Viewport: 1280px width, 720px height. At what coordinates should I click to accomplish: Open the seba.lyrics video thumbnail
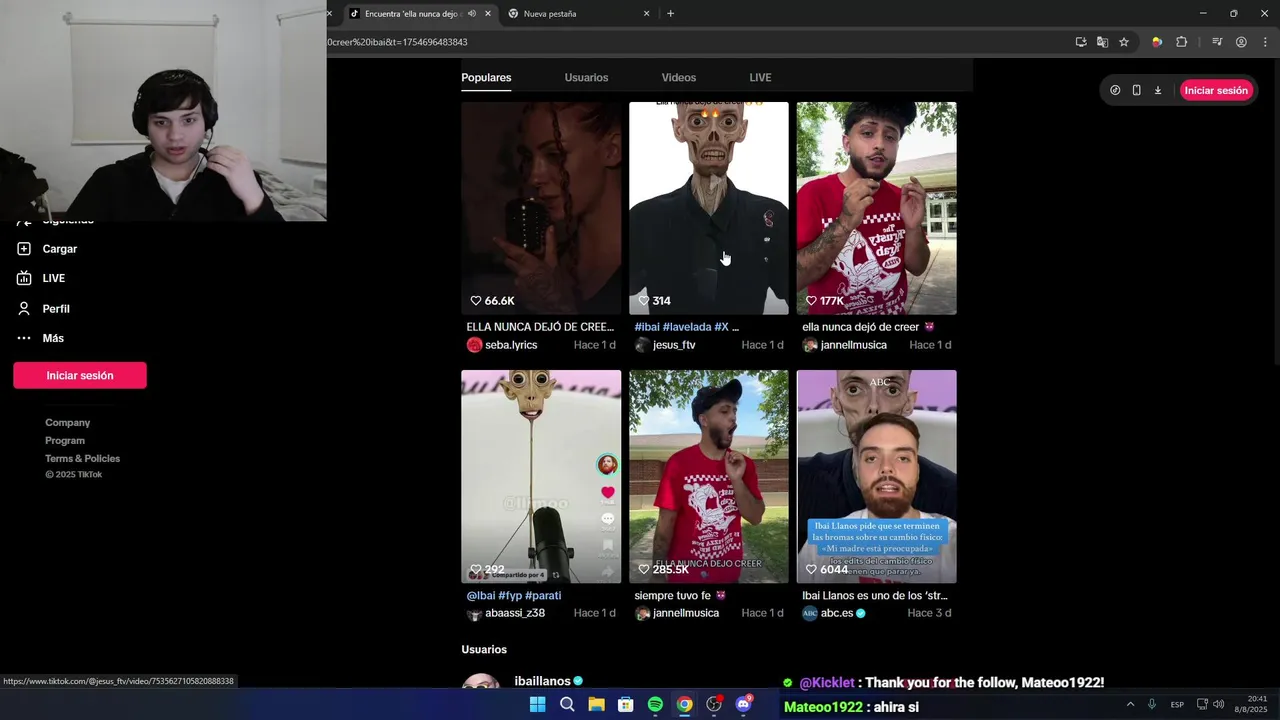click(541, 208)
